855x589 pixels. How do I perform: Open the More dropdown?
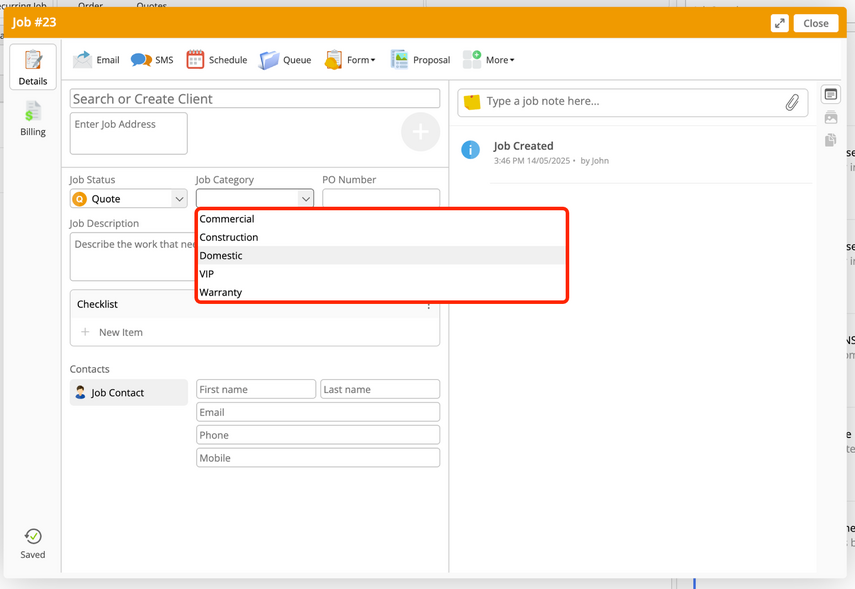coord(489,59)
